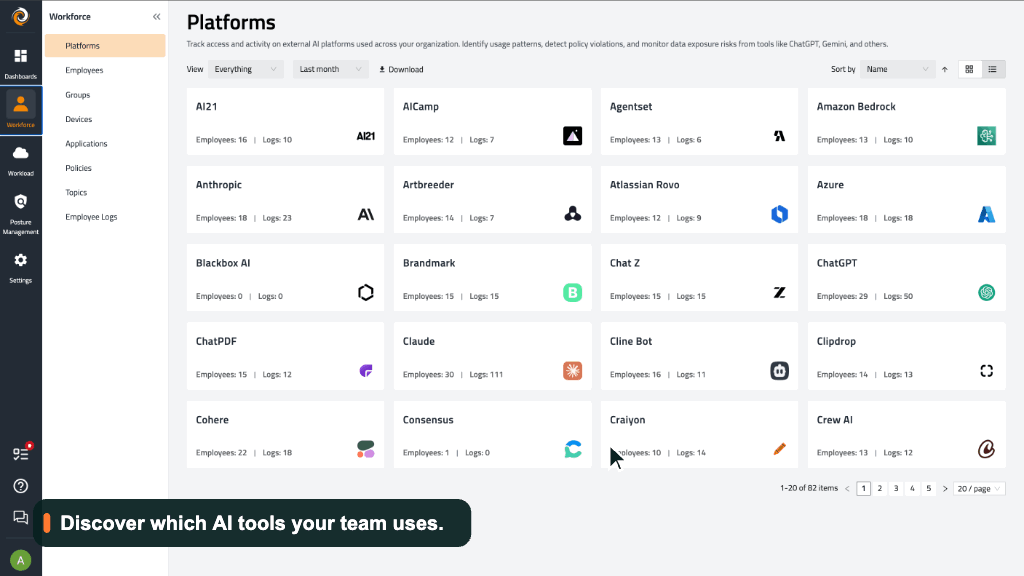Click the Amazon Bedrock logo icon

coord(987,136)
